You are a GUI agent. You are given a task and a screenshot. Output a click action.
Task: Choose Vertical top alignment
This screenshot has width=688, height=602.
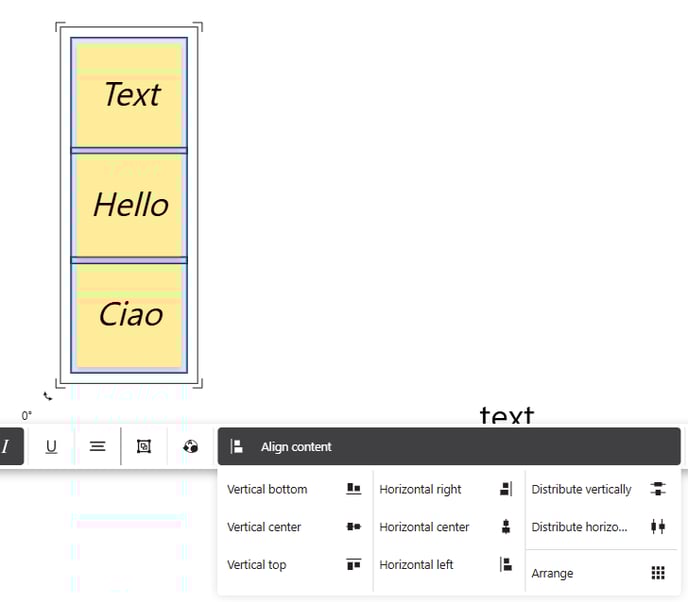(x=294, y=564)
